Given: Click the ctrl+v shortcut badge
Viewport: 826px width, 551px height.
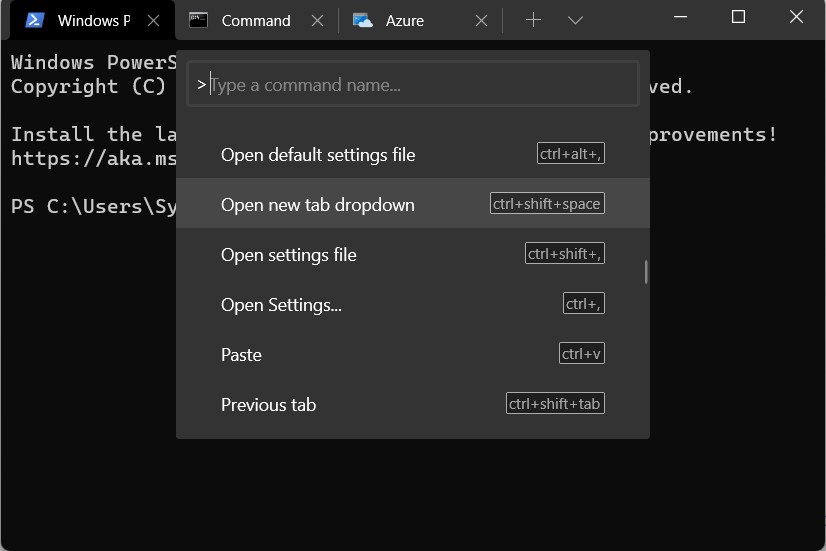Looking at the screenshot, I should [x=582, y=353].
